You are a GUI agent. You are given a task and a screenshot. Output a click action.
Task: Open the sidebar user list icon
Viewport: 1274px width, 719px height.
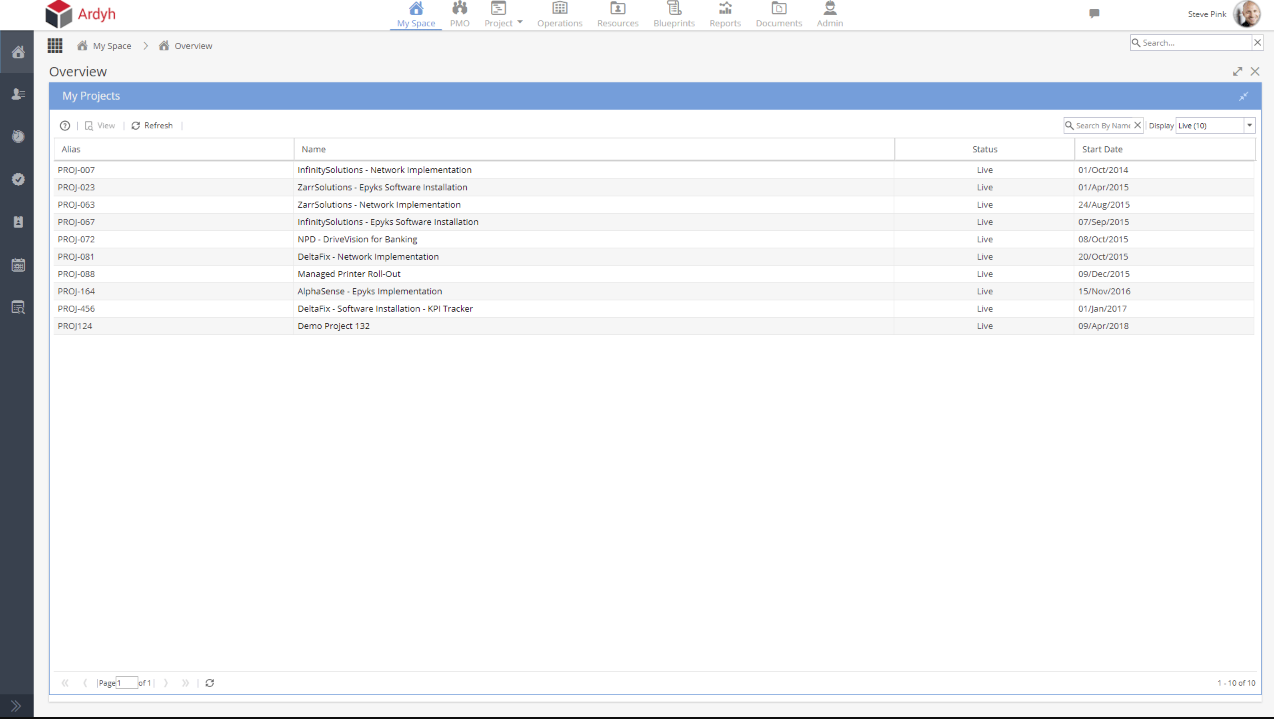click(18, 94)
